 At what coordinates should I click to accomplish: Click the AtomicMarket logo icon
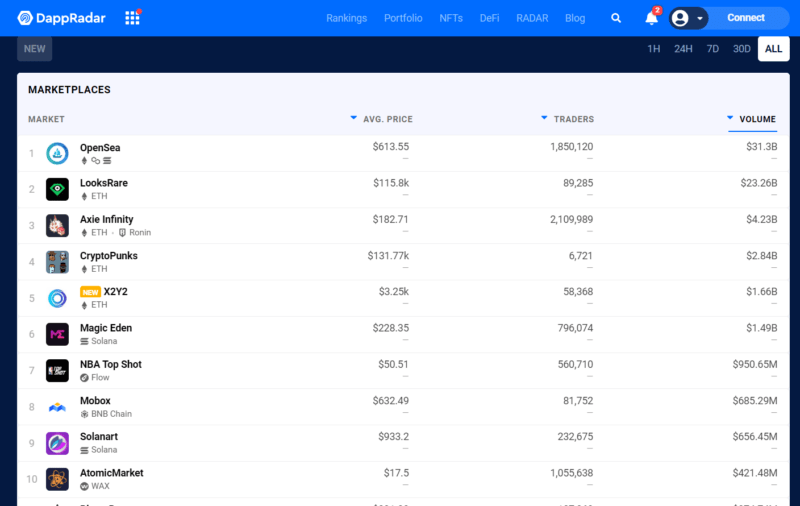click(57, 479)
